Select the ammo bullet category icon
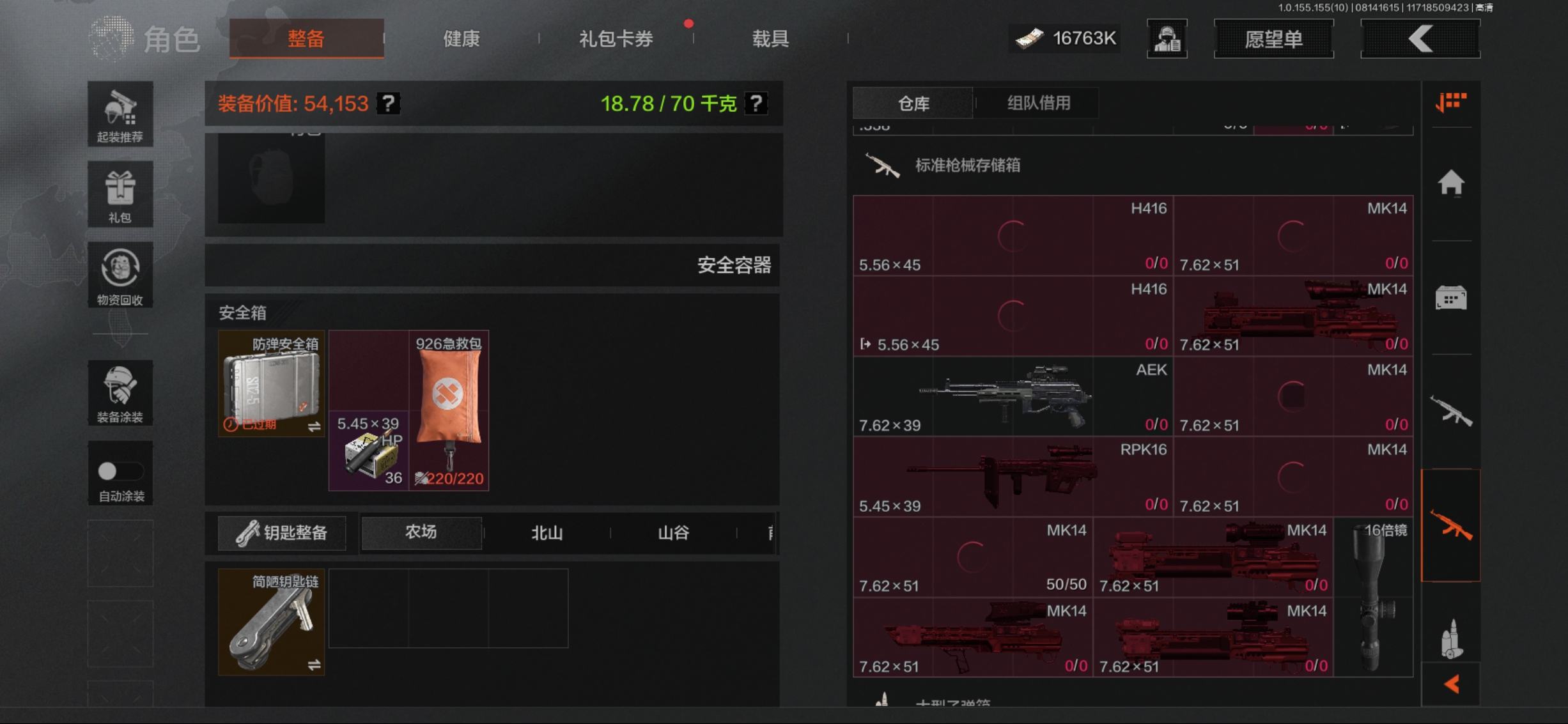1568x724 pixels. tap(1451, 638)
